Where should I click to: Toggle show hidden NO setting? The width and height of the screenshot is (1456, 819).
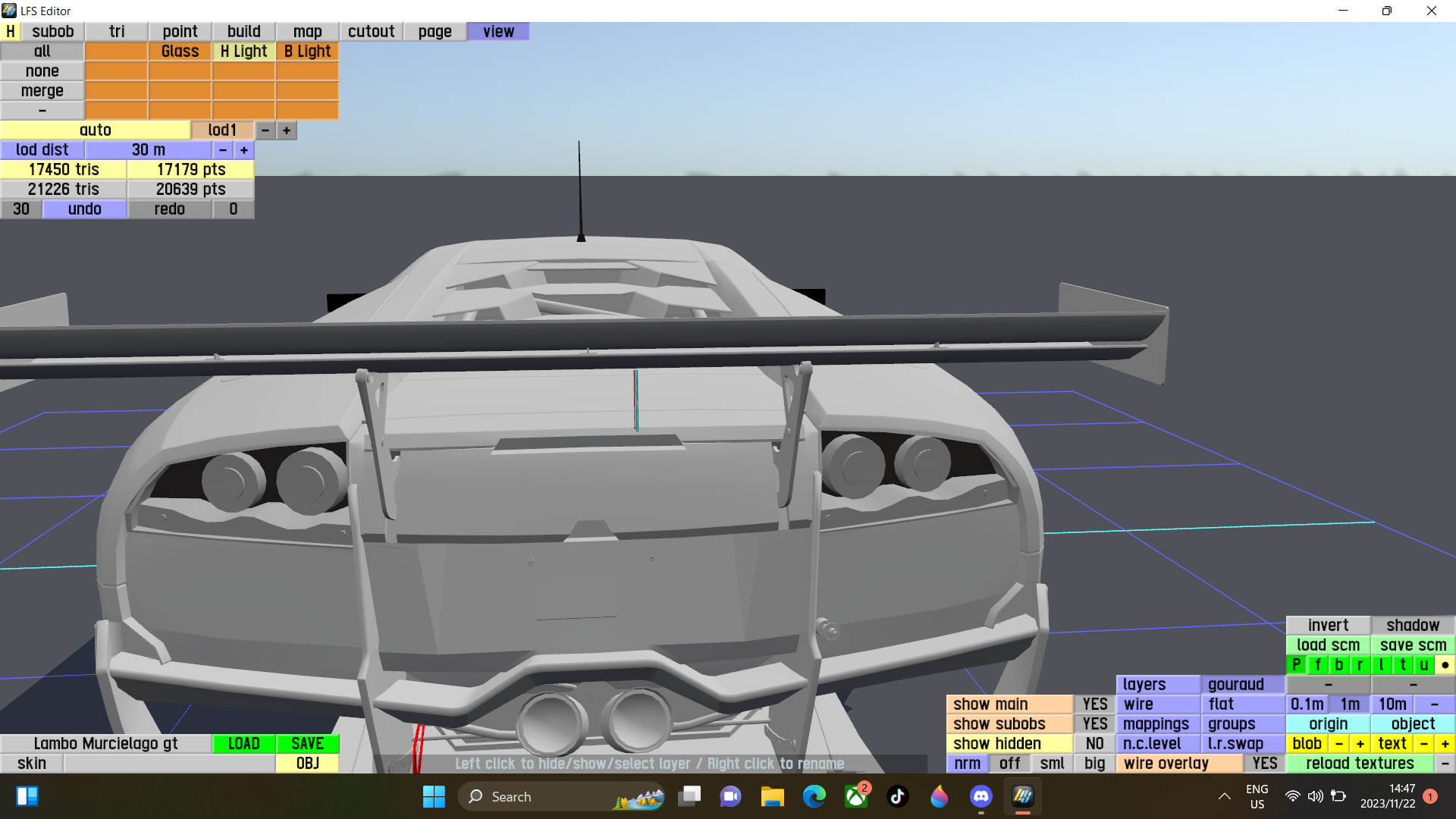tap(1094, 744)
